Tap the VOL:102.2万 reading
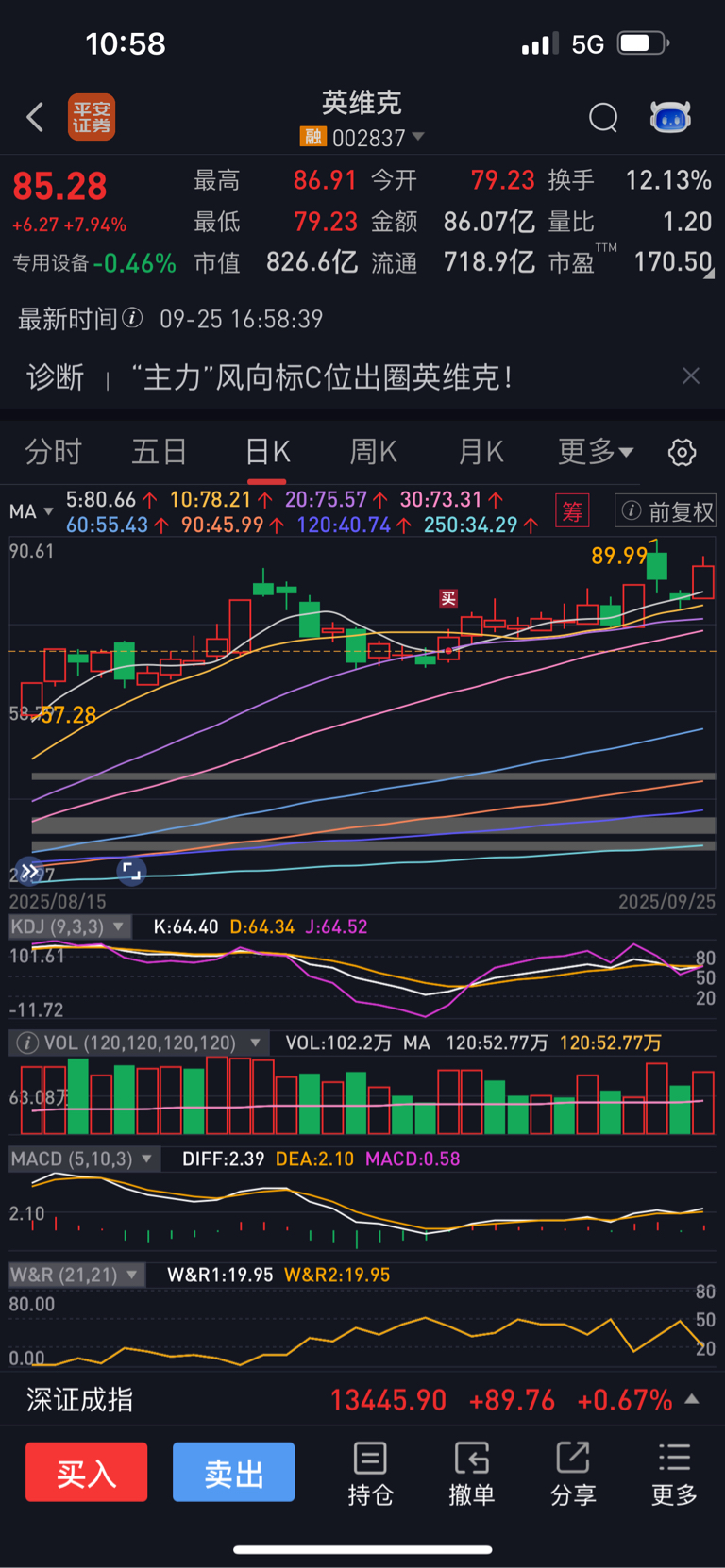 click(338, 1043)
